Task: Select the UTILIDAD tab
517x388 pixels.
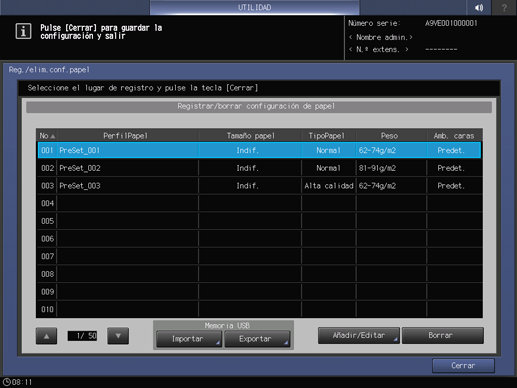Action: 254,7
